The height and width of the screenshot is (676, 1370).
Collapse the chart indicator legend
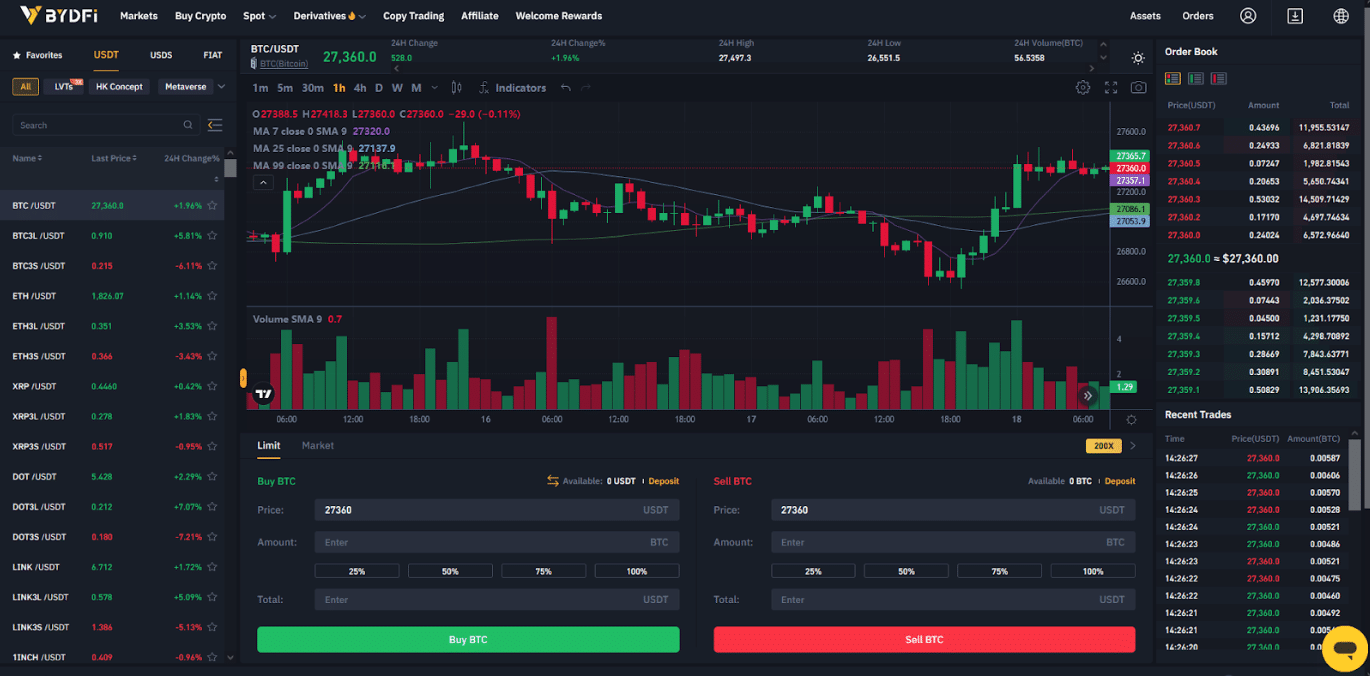point(263,182)
